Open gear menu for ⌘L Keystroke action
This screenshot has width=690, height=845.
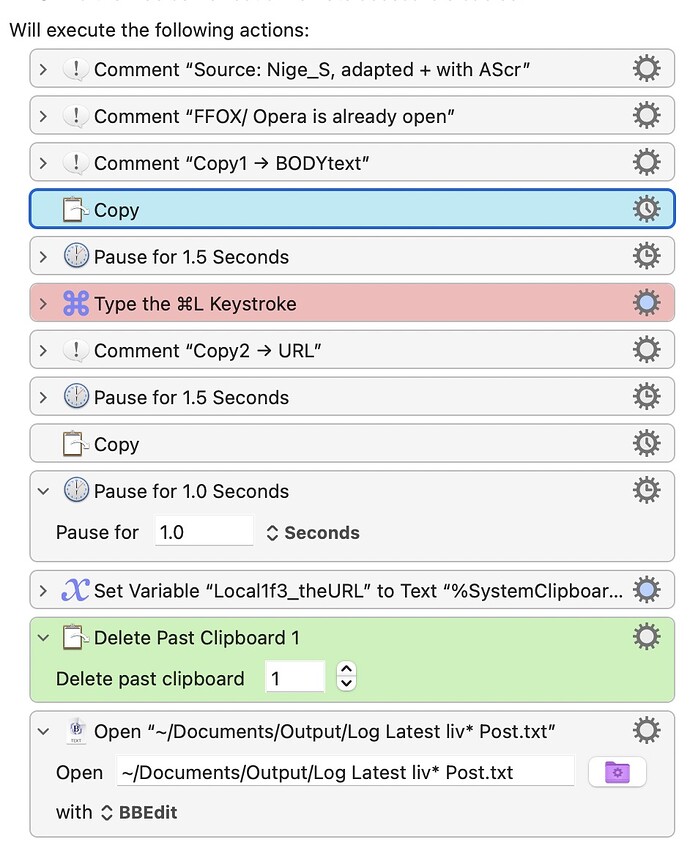(647, 304)
